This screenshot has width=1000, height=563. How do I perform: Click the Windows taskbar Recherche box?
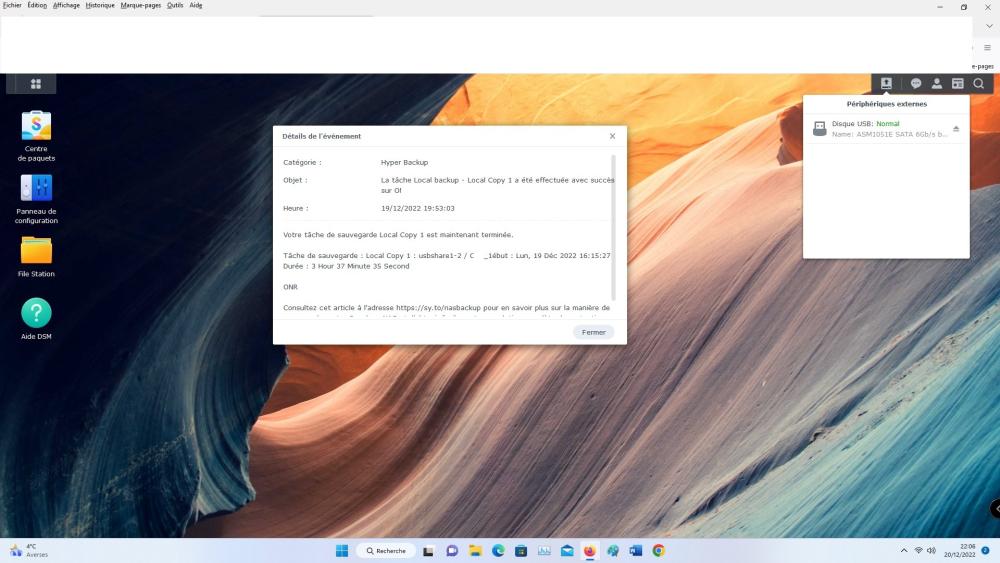386,551
